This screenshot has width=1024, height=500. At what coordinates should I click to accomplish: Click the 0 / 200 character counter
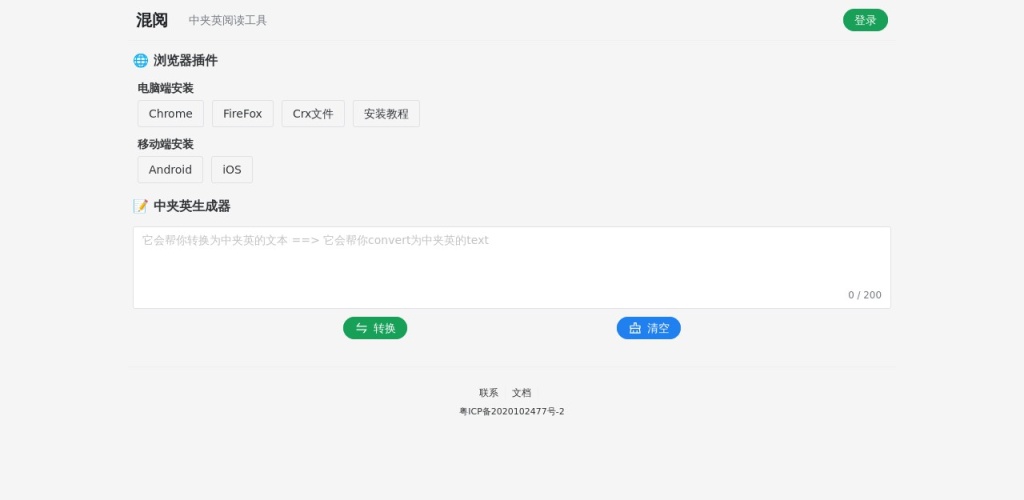(x=864, y=295)
